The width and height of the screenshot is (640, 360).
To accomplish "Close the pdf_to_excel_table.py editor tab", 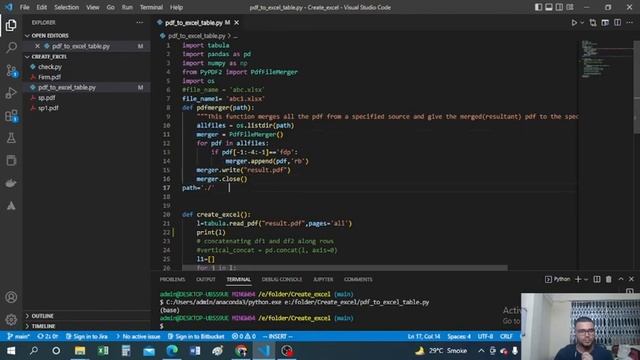I will (x=236, y=23).
